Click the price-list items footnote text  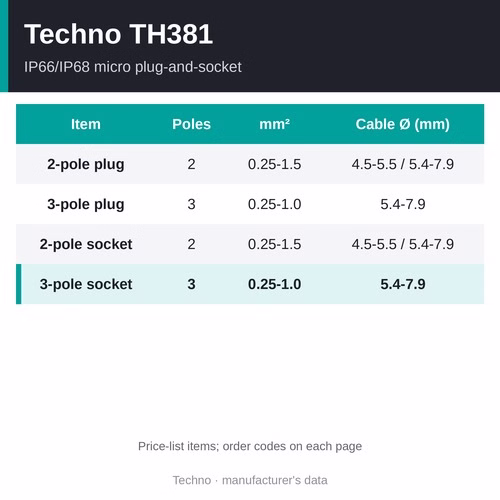click(250, 446)
